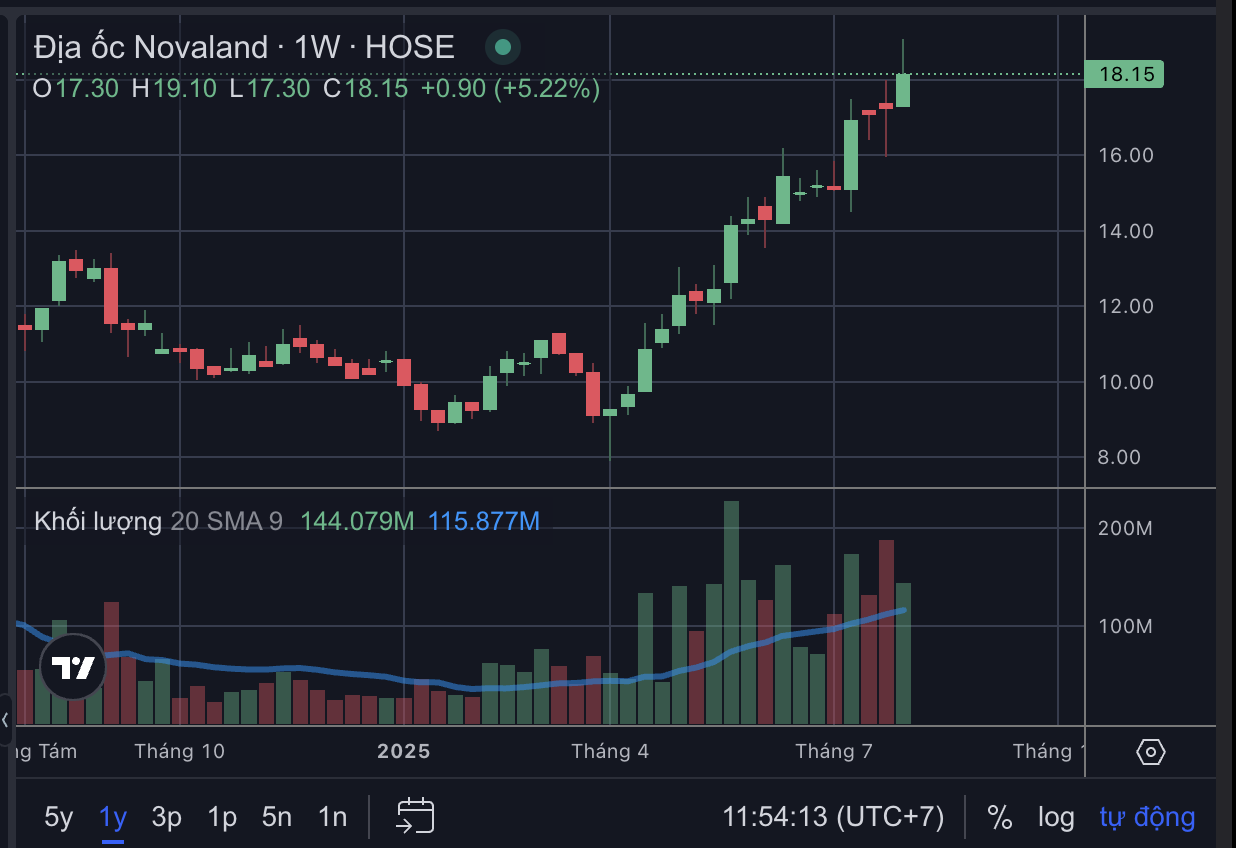Click the TradingView logo on the chart
The image size is (1236, 848).
point(73,666)
